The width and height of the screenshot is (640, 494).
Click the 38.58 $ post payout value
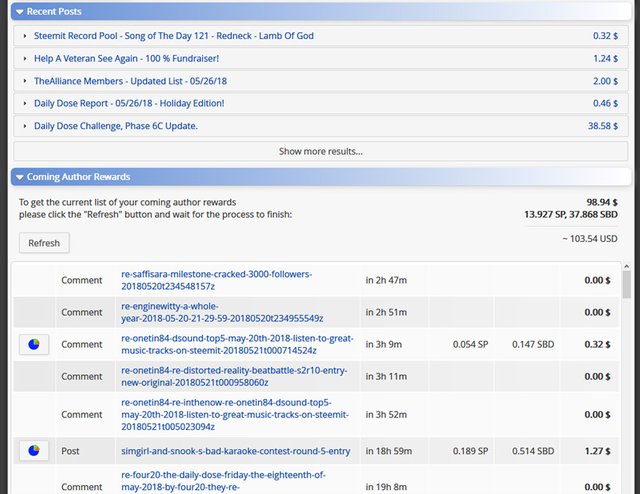pyautogui.click(x=603, y=126)
